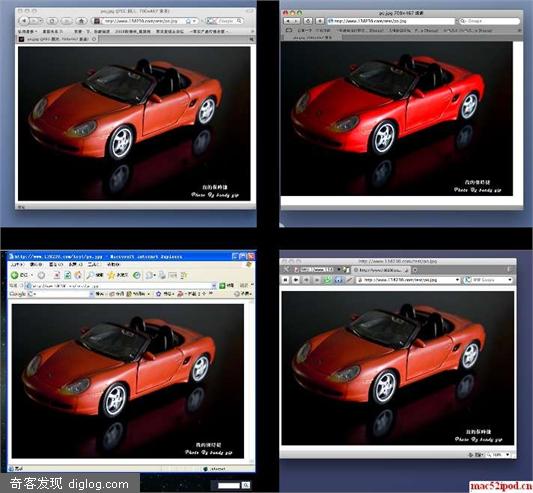Image resolution: width=533 pixels, height=493 pixels.
Task: Click Internet Explorer Favorites star icon
Action: (111, 275)
